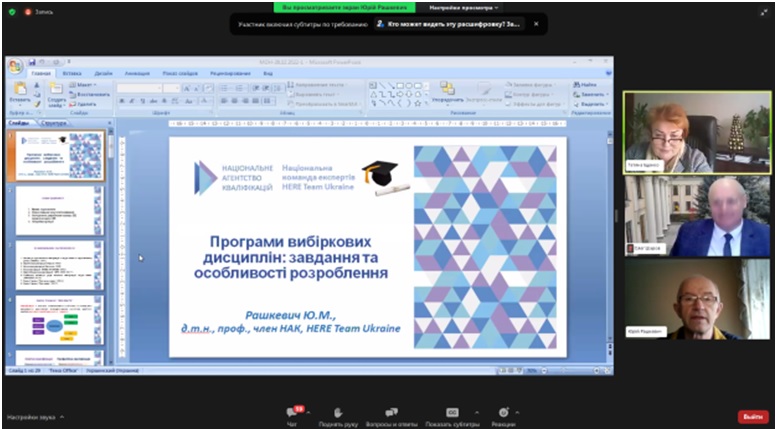Toggle align text left in Абзац group
This screenshot has width=780, height=429.
224,101
